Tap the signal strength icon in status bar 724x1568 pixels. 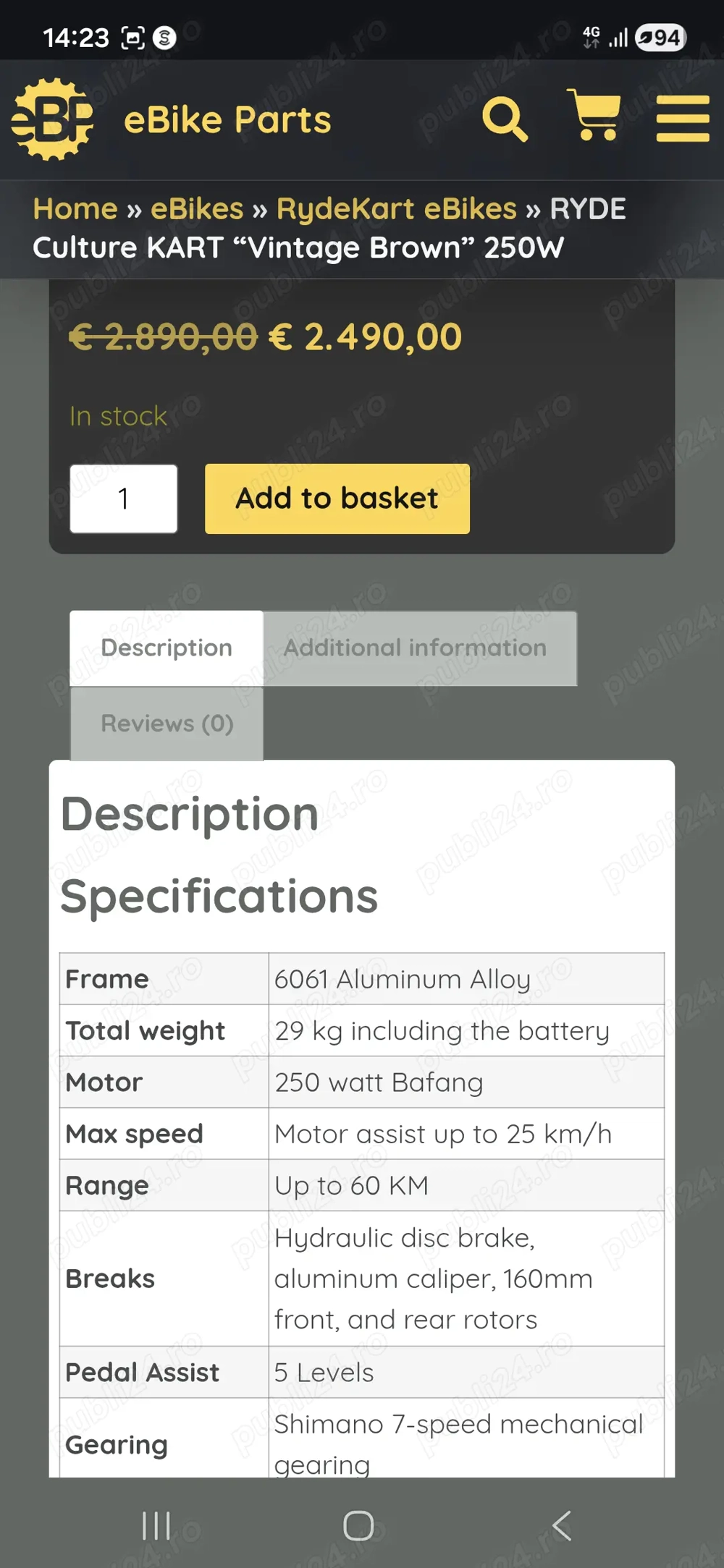618,38
